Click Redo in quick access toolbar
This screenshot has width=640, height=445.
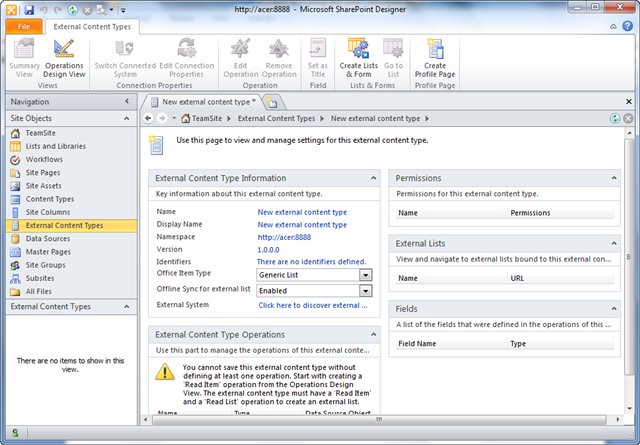[x=58, y=9]
